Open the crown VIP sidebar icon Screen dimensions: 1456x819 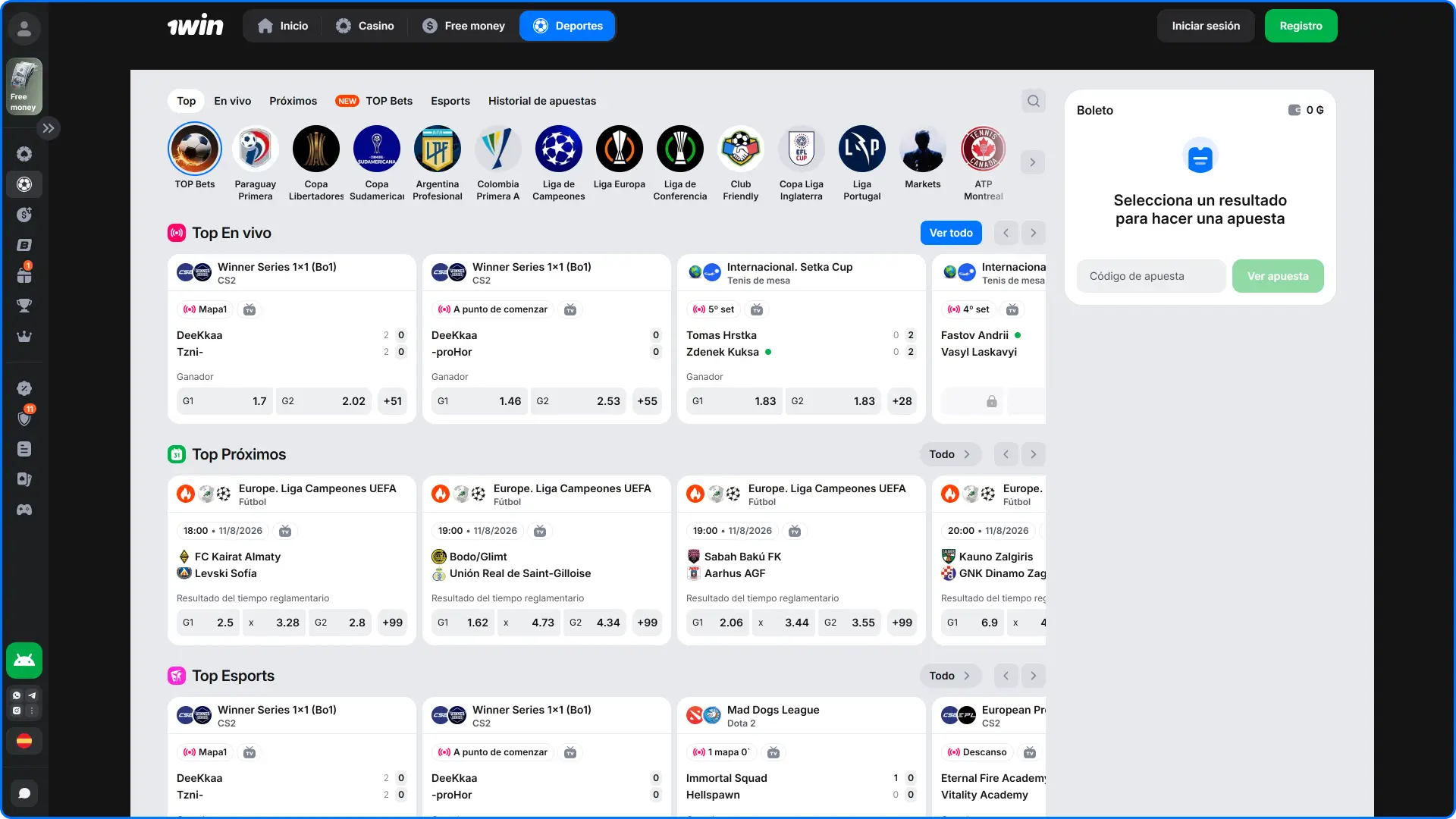(24, 336)
